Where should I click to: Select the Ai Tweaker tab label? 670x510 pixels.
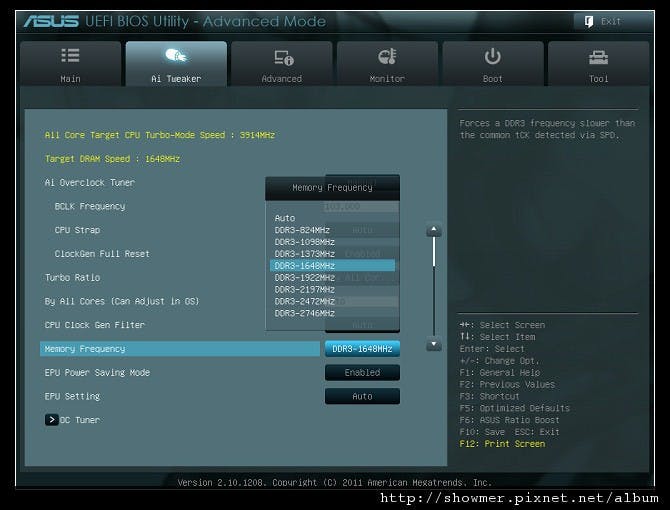[x=176, y=79]
